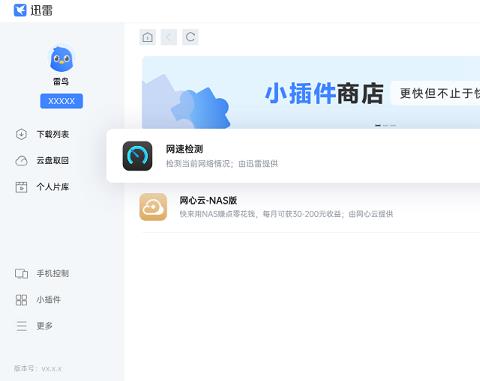Click the 云盘取回 cloud icon

point(21,161)
